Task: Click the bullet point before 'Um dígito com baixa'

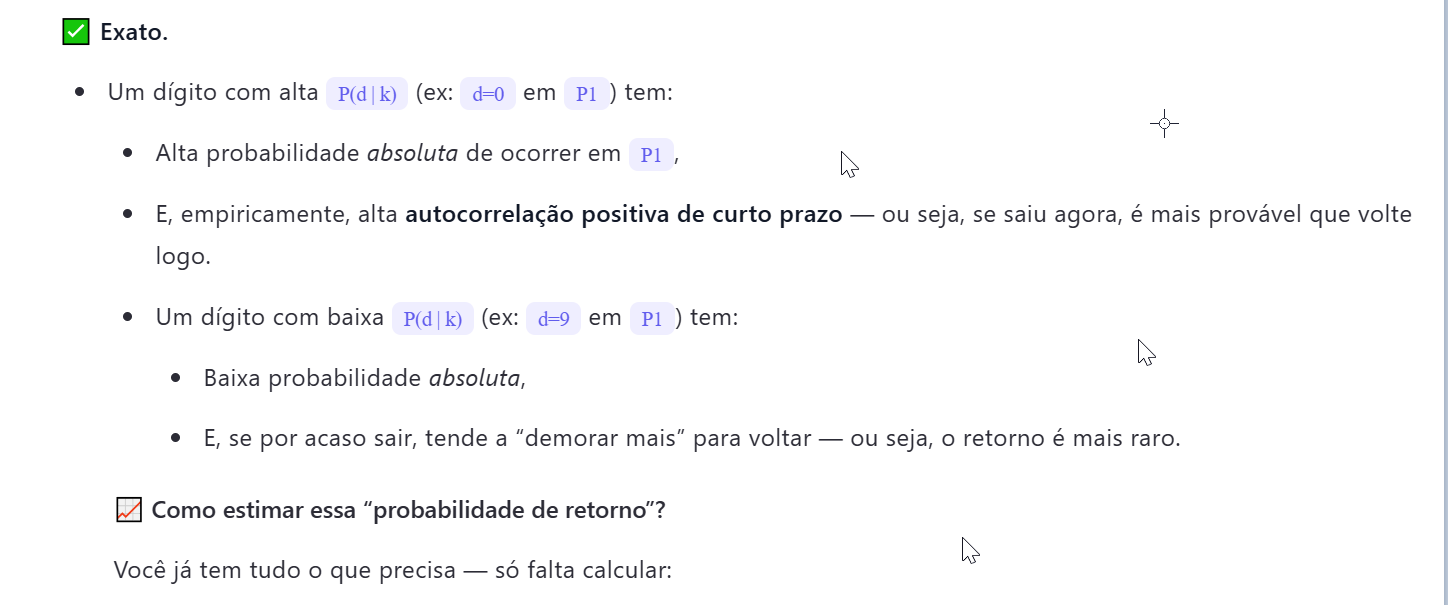Action: [128, 318]
